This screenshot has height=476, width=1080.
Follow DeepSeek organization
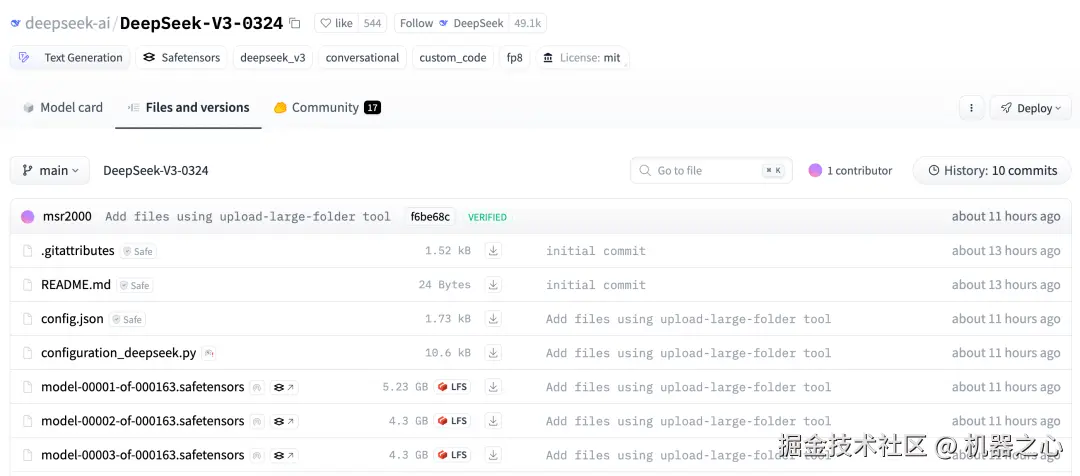(452, 23)
